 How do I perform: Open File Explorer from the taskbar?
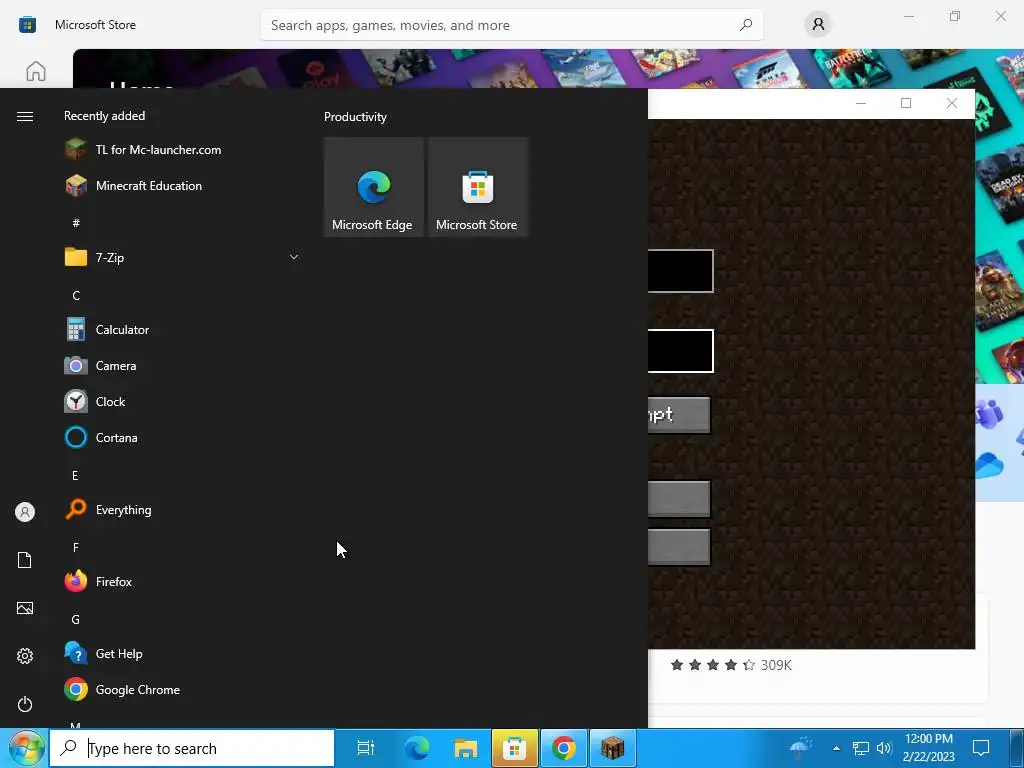tap(466, 748)
